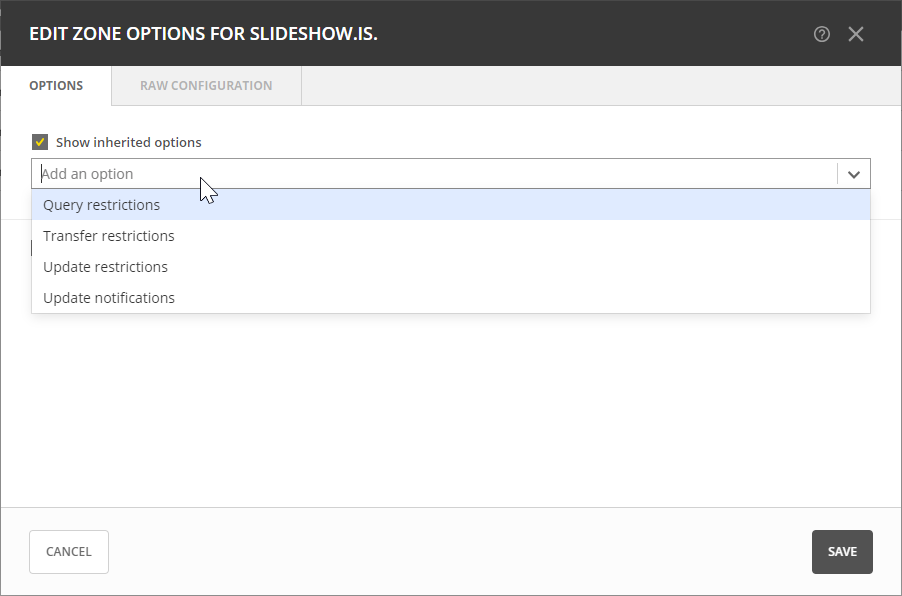Click the dialog title 'Edit Zone Options for slideshow.is.'
This screenshot has height=596, width=902.
(x=203, y=34)
